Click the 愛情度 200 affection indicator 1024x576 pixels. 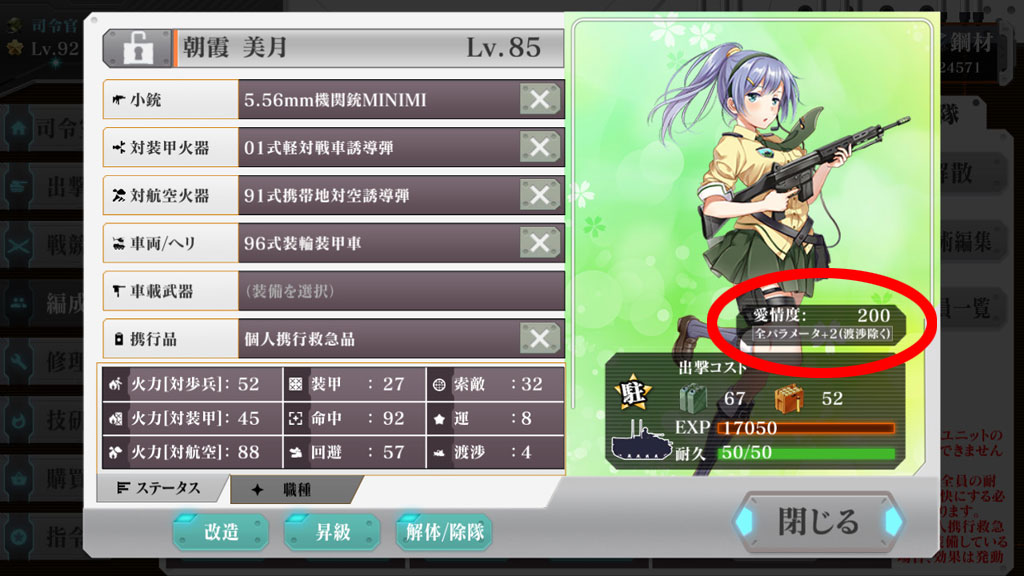[821, 324]
